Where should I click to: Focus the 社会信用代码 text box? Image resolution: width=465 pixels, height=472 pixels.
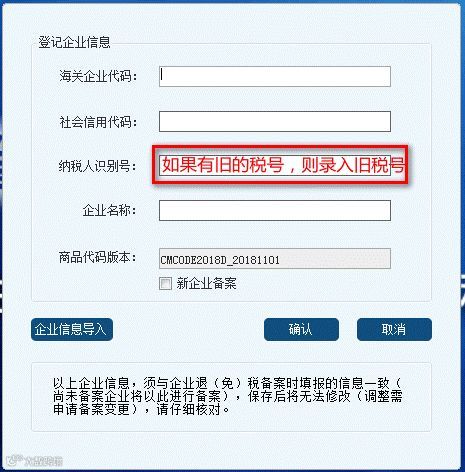point(275,121)
